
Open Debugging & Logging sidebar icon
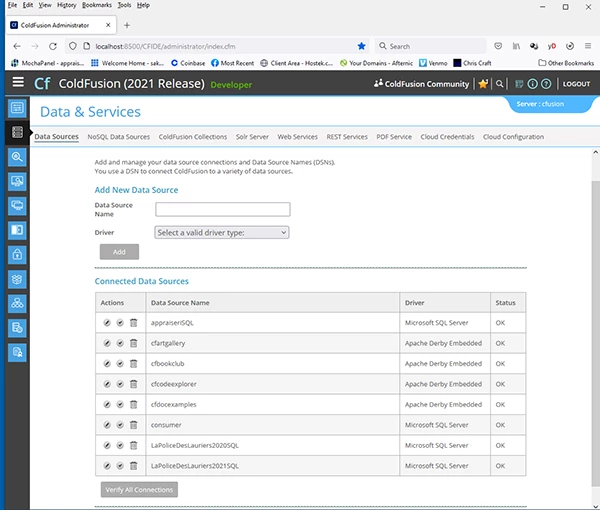pos(17,157)
